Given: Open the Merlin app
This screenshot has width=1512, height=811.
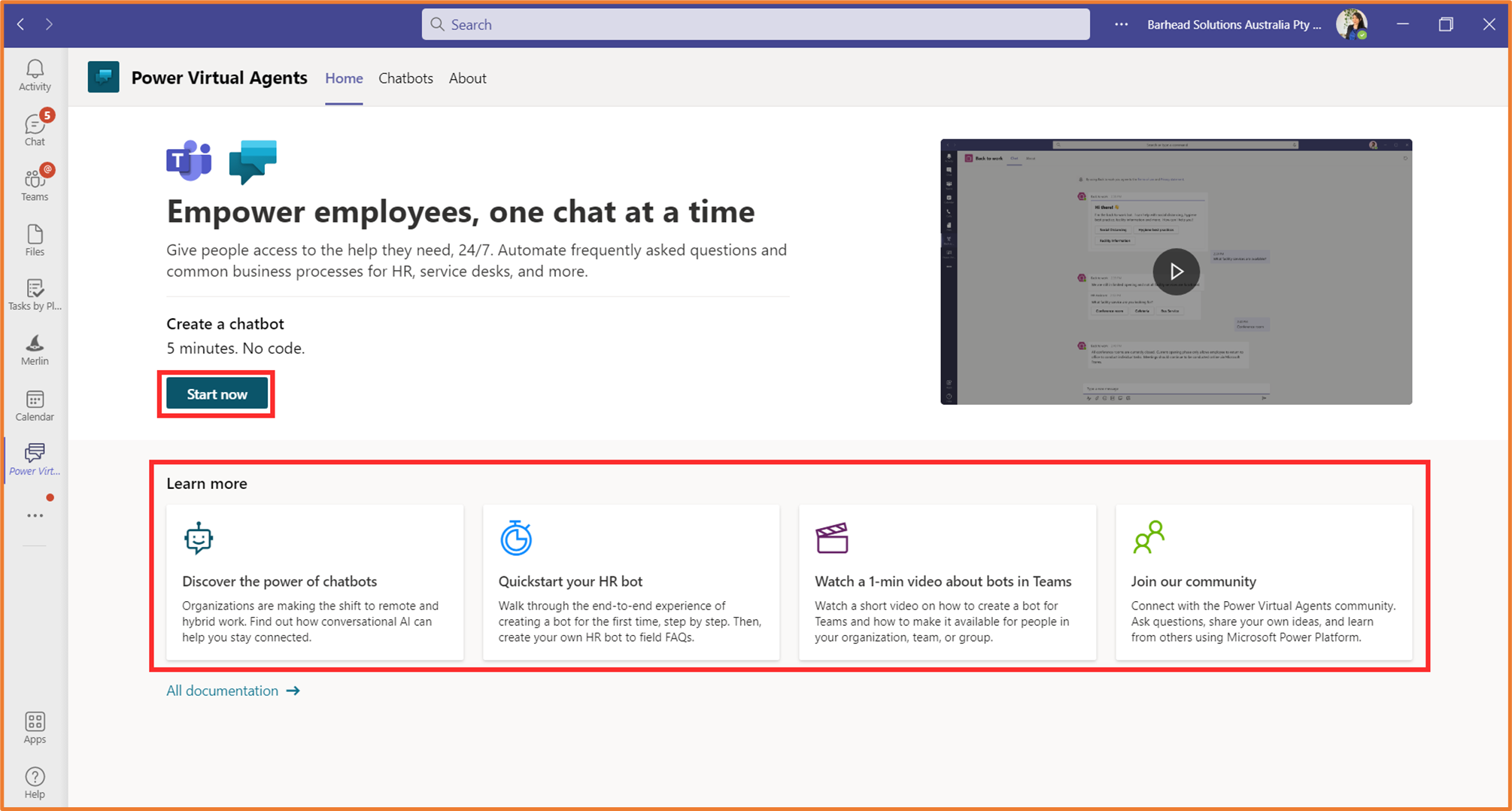Looking at the screenshot, I should coord(35,350).
